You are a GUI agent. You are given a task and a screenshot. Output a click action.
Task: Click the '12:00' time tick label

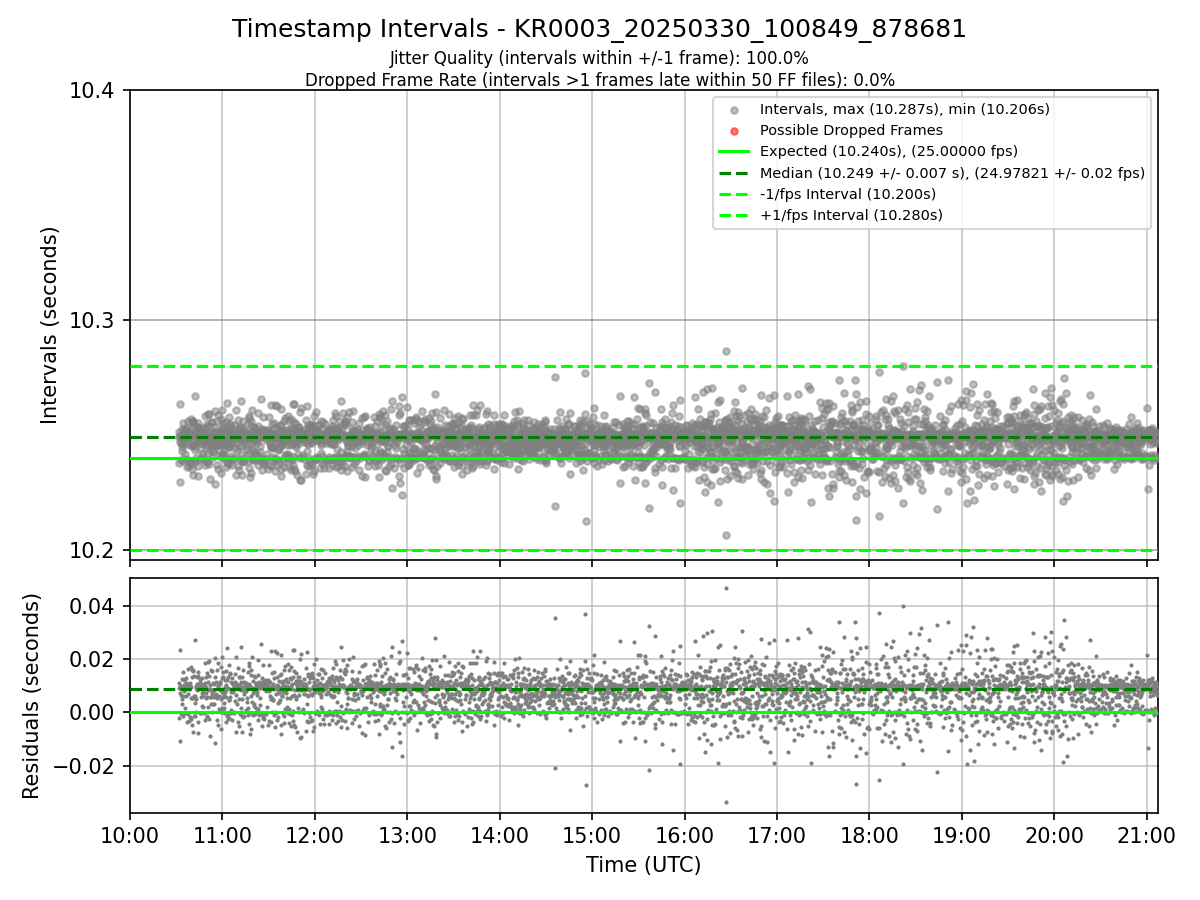pyautogui.click(x=315, y=836)
